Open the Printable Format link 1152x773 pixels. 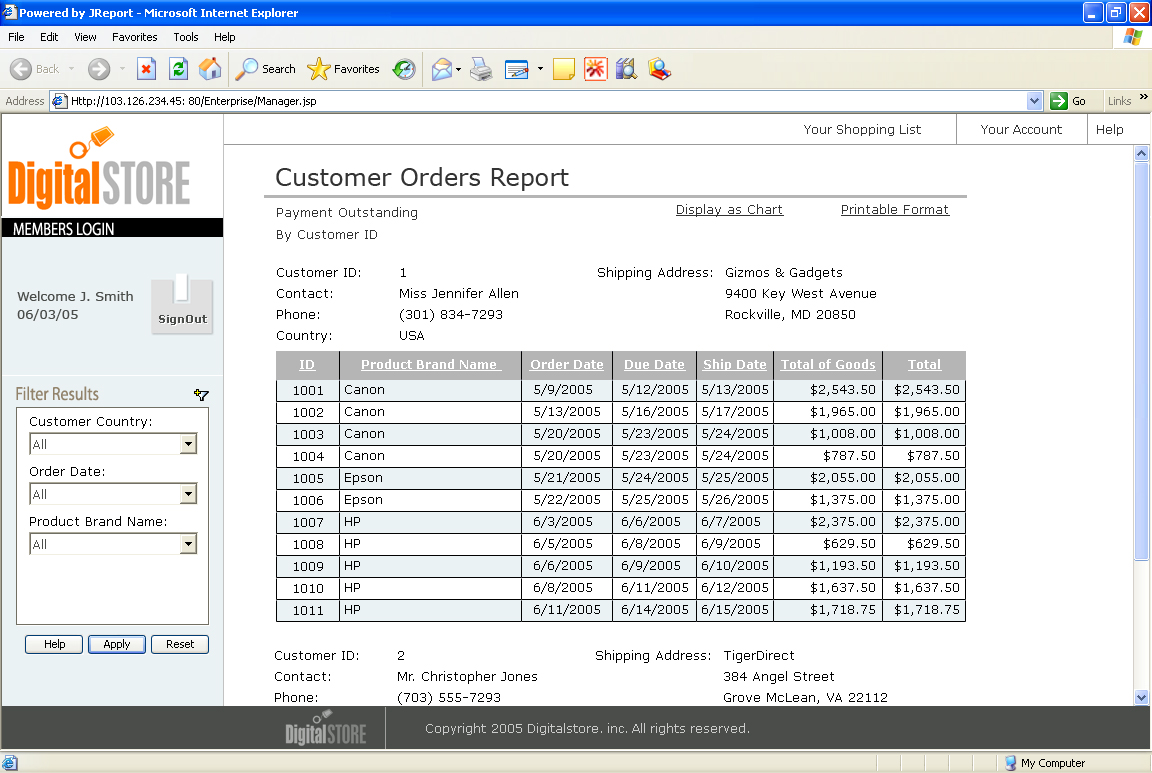point(894,210)
